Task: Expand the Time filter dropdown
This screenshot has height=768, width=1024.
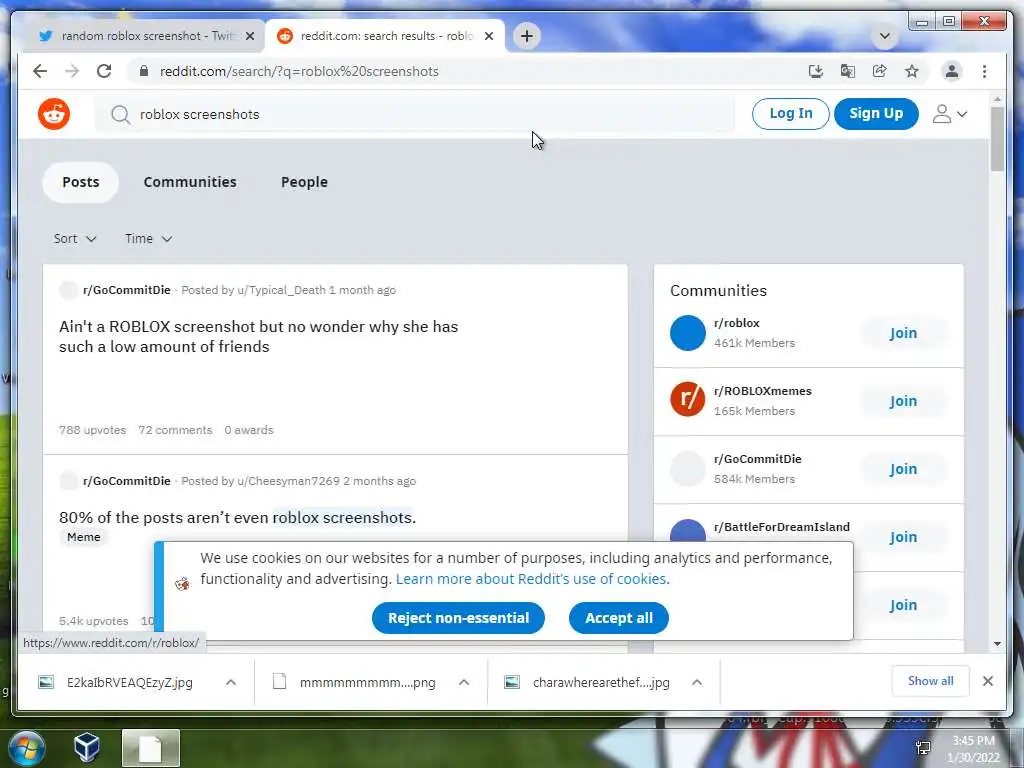Action: (149, 239)
